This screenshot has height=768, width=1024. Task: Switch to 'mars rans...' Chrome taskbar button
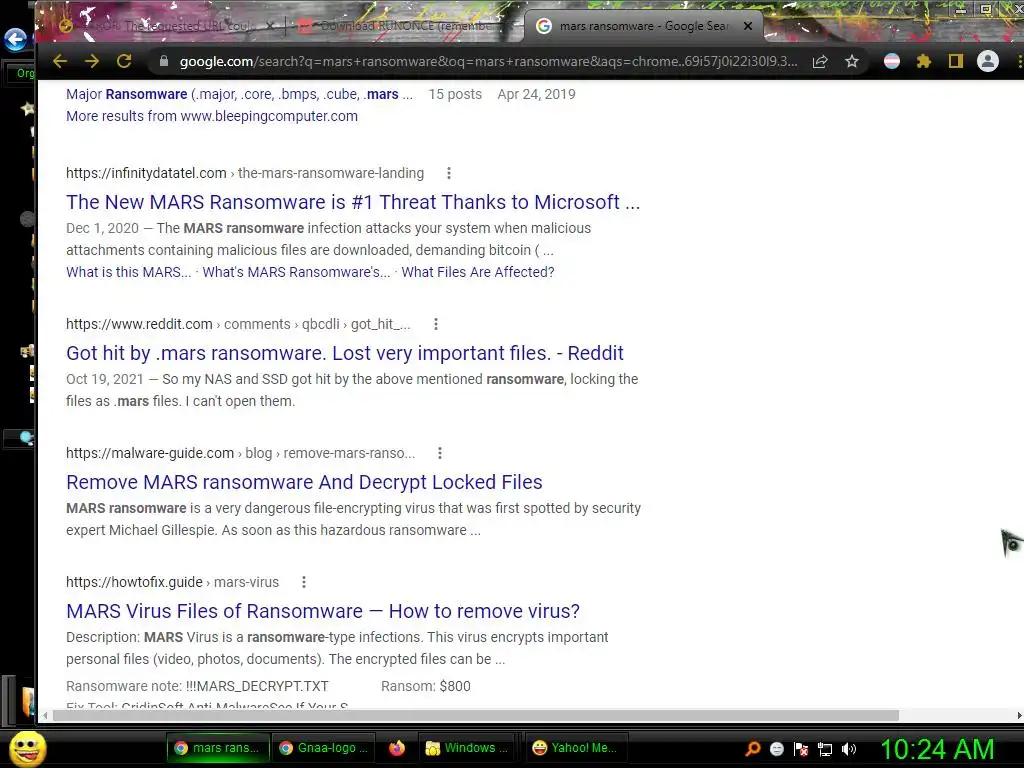click(217, 748)
